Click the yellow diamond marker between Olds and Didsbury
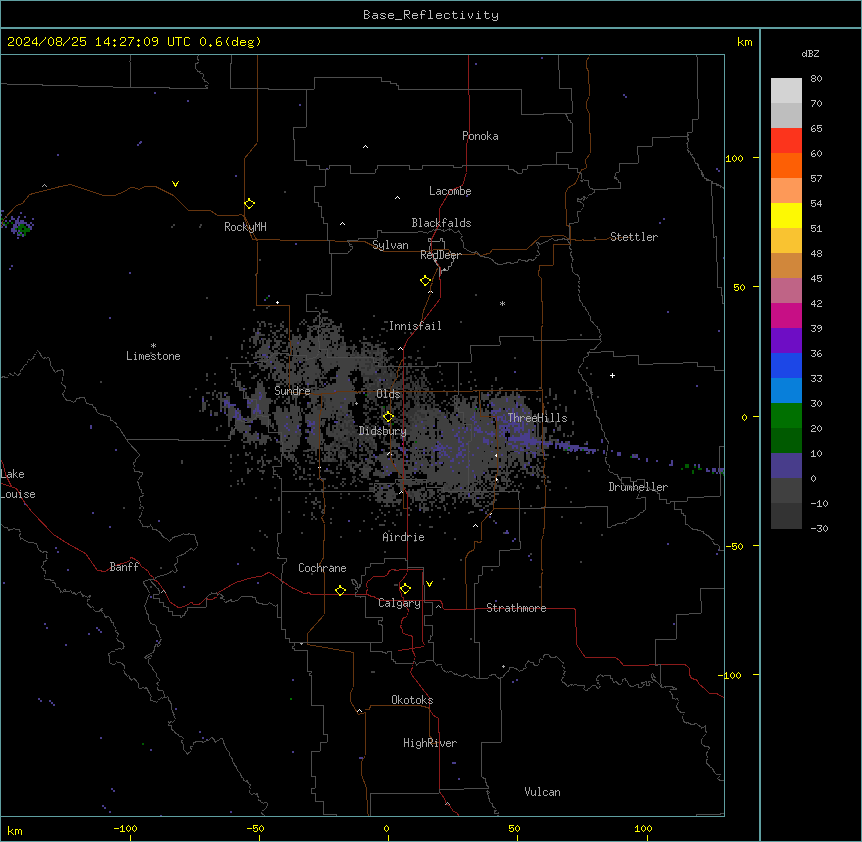 pos(388,417)
